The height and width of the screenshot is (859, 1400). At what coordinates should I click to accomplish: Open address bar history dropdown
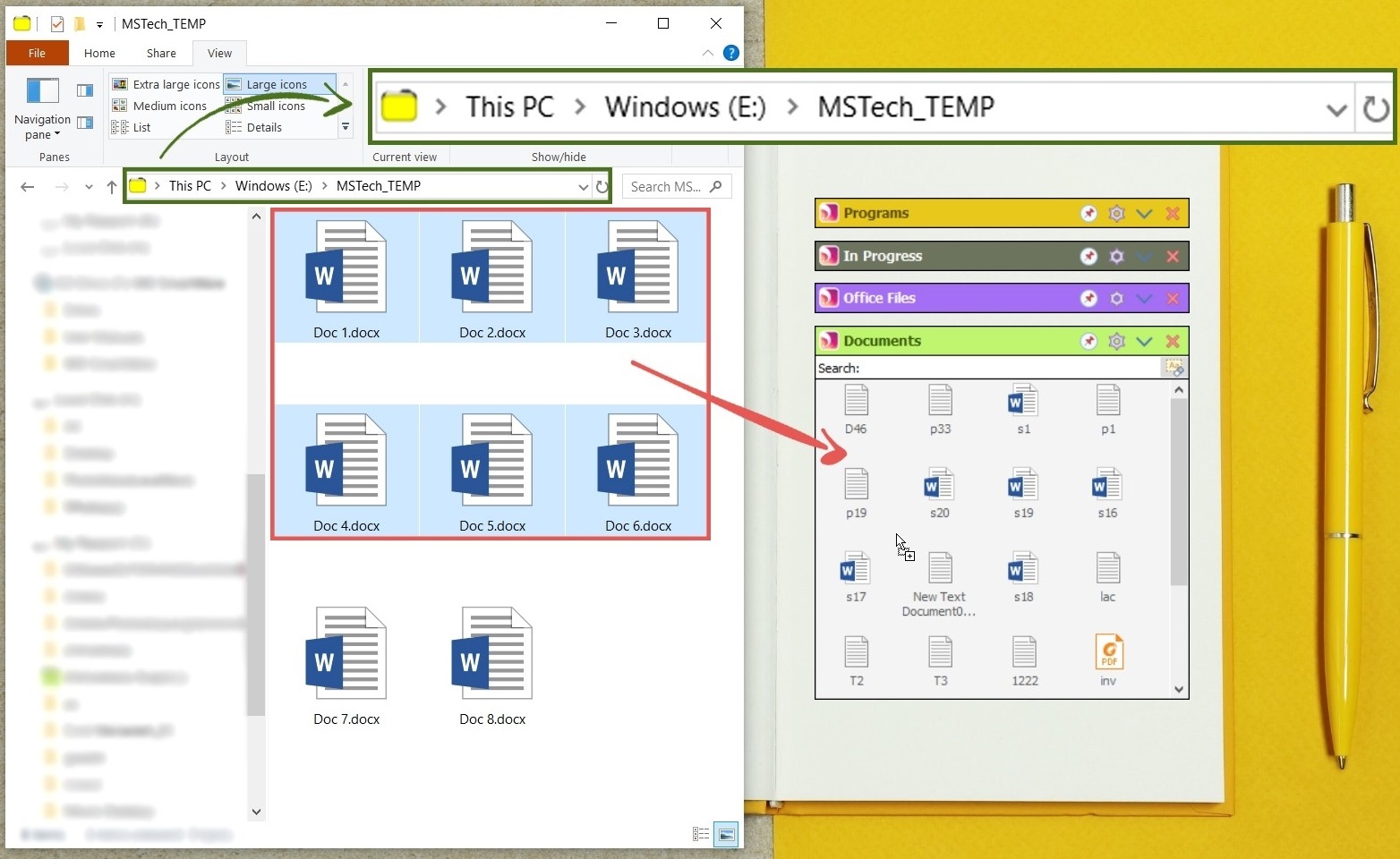(x=584, y=186)
